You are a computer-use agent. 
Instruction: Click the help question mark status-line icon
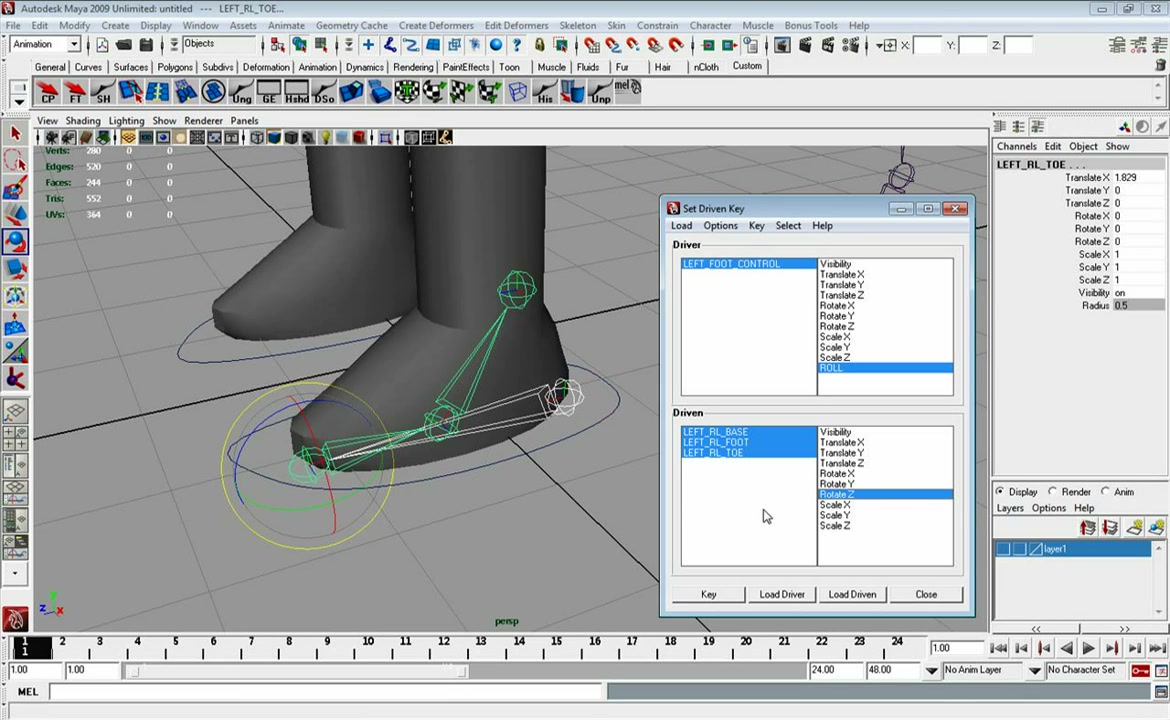516,46
